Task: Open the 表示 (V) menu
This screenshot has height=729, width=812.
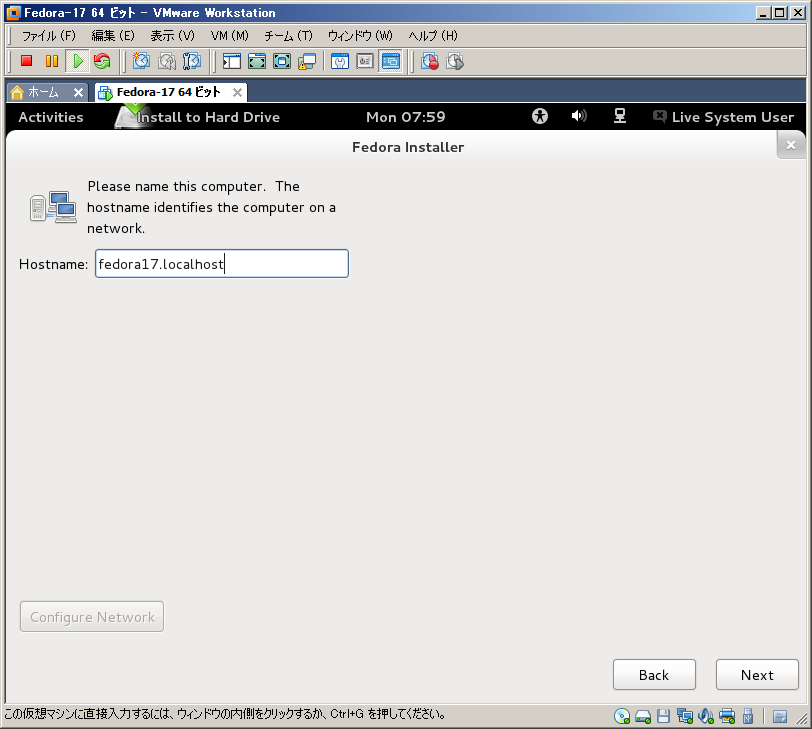Action: [172, 35]
